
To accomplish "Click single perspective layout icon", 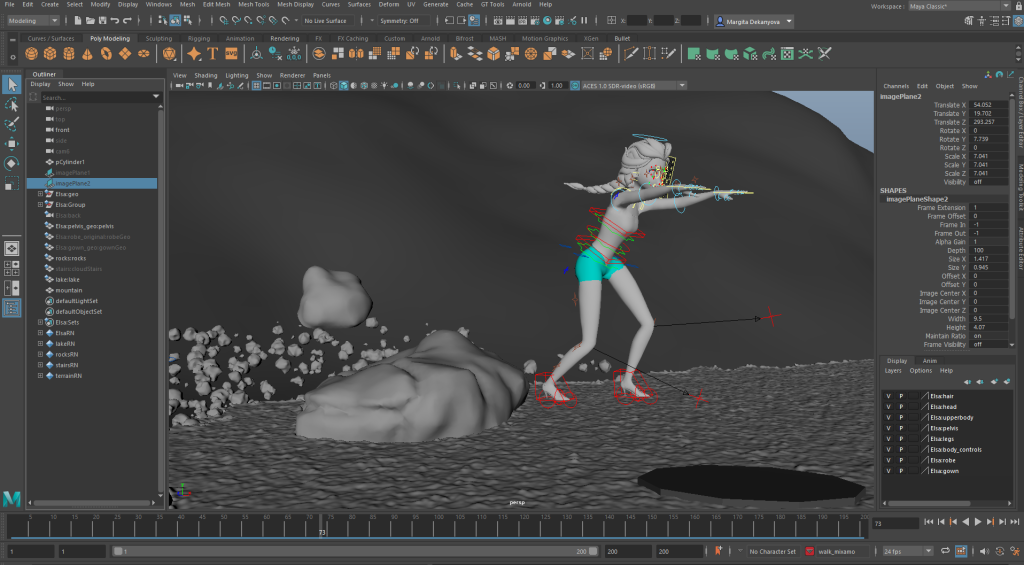I will point(11,248).
